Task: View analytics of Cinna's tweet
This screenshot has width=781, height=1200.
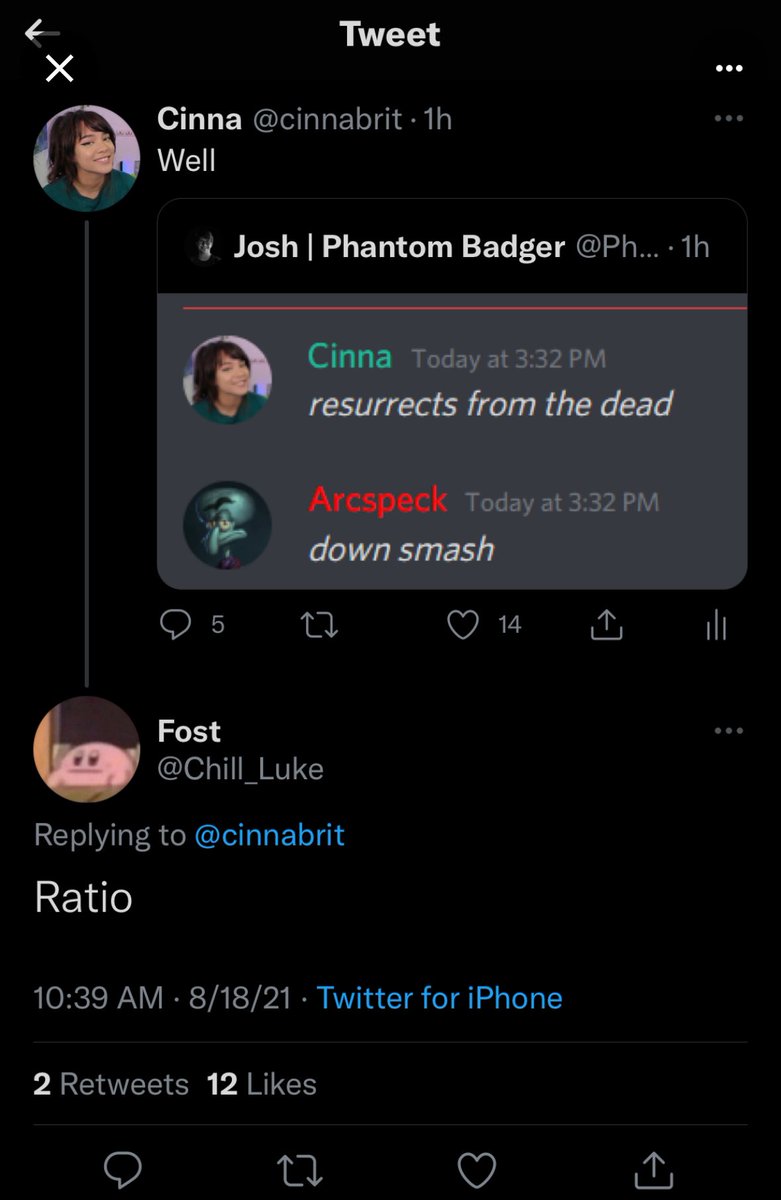Action: [x=716, y=626]
